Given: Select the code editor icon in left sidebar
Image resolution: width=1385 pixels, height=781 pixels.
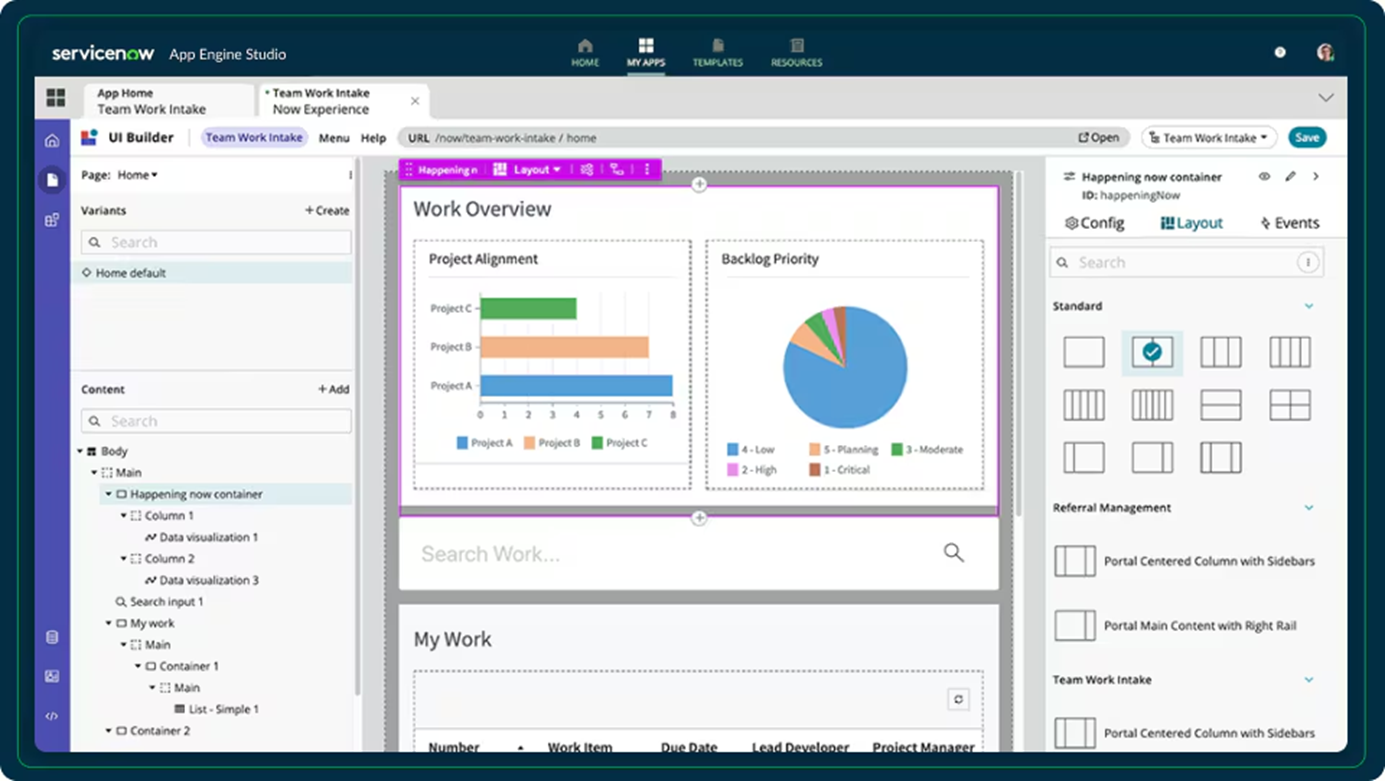Looking at the screenshot, I should [x=52, y=716].
